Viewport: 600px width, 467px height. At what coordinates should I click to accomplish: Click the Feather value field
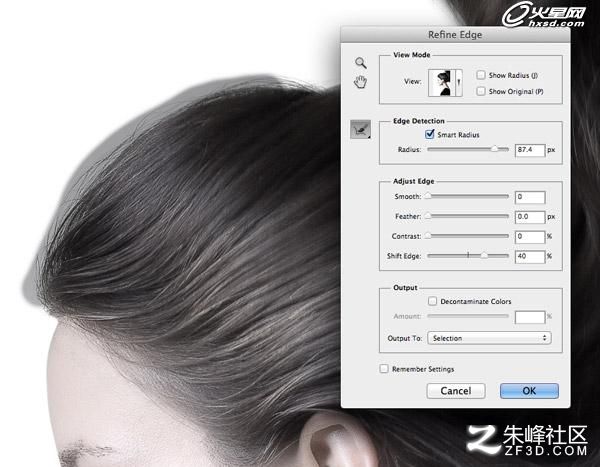pos(530,217)
